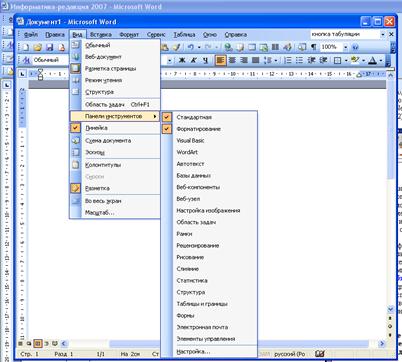Open the Файл menu
The image size is (402, 362).
coord(31,34)
